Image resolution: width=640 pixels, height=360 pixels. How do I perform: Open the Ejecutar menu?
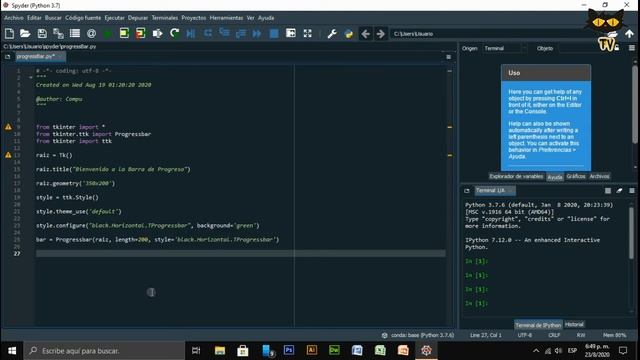tap(114, 18)
